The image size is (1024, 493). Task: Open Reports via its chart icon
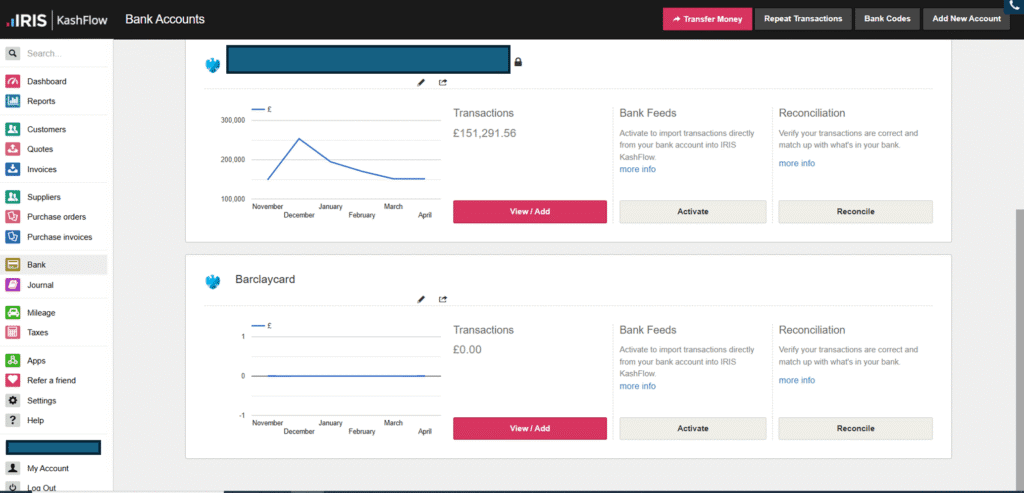point(13,101)
